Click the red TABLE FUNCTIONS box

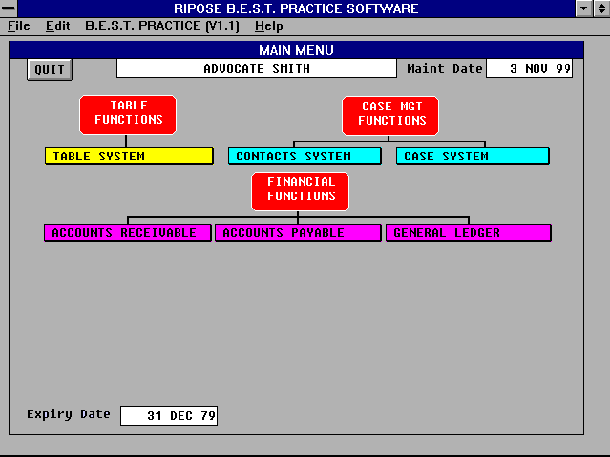pos(127,115)
